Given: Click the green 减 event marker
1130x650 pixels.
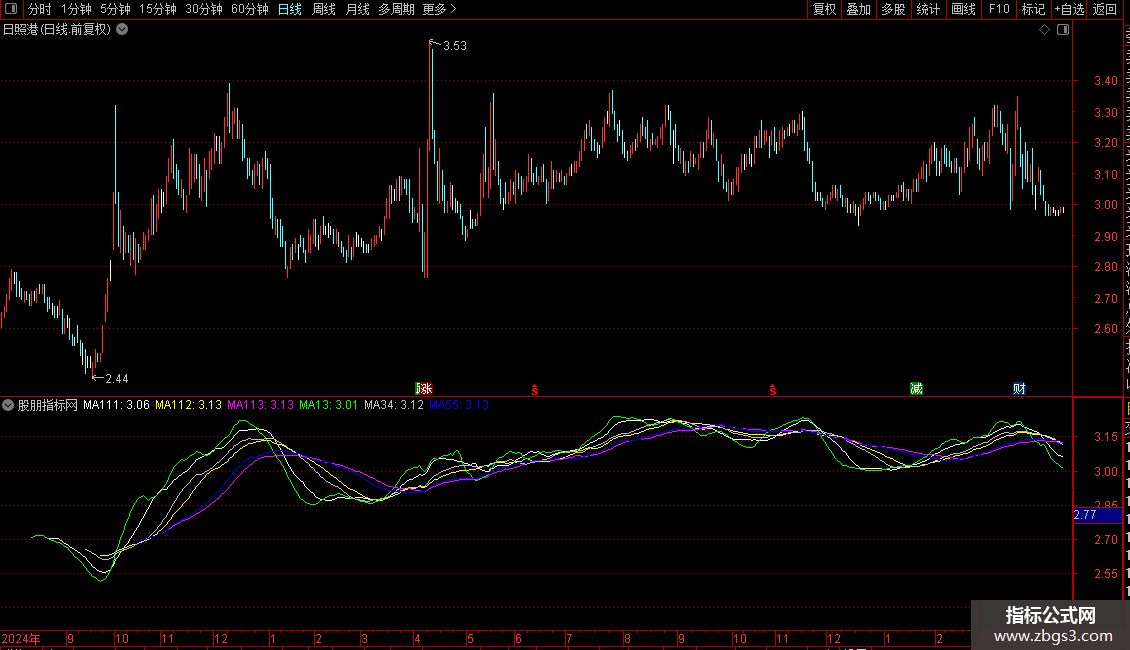Looking at the screenshot, I should click(916, 389).
